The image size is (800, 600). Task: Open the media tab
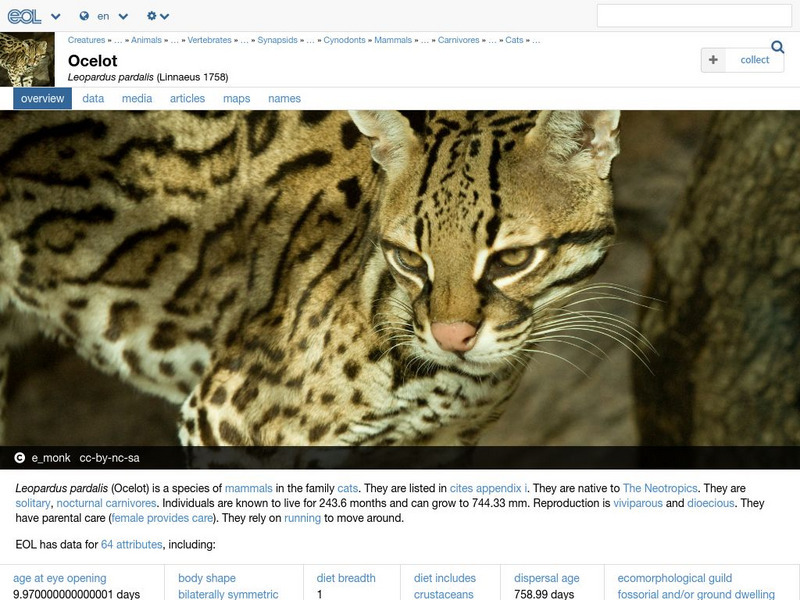tap(136, 99)
